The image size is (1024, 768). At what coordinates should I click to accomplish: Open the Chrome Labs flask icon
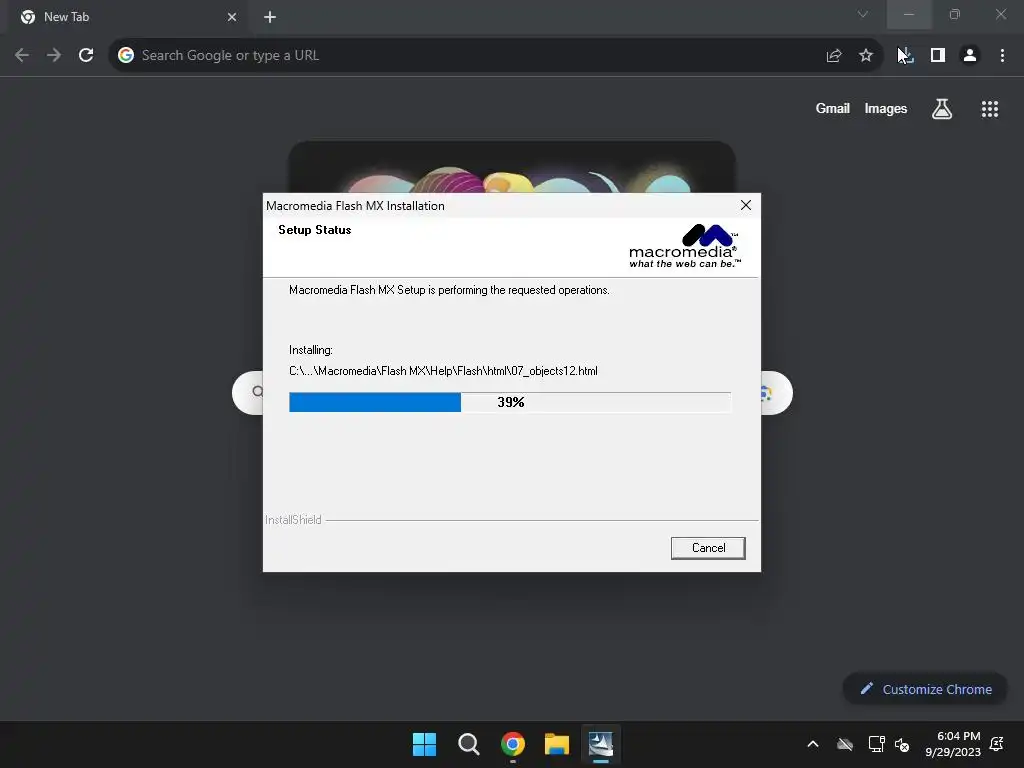942,109
